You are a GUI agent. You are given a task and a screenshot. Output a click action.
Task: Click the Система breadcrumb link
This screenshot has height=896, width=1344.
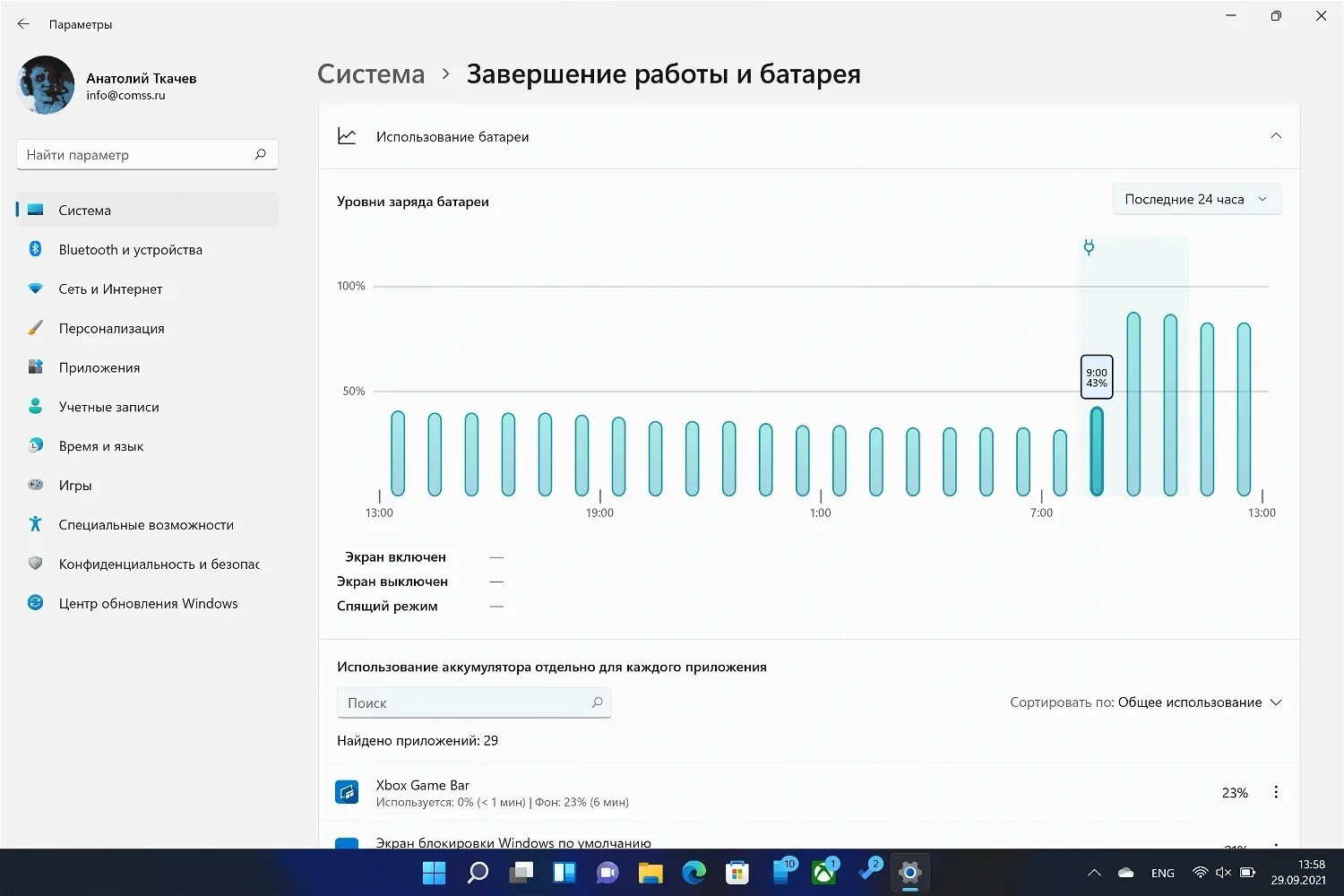[x=371, y=73]
